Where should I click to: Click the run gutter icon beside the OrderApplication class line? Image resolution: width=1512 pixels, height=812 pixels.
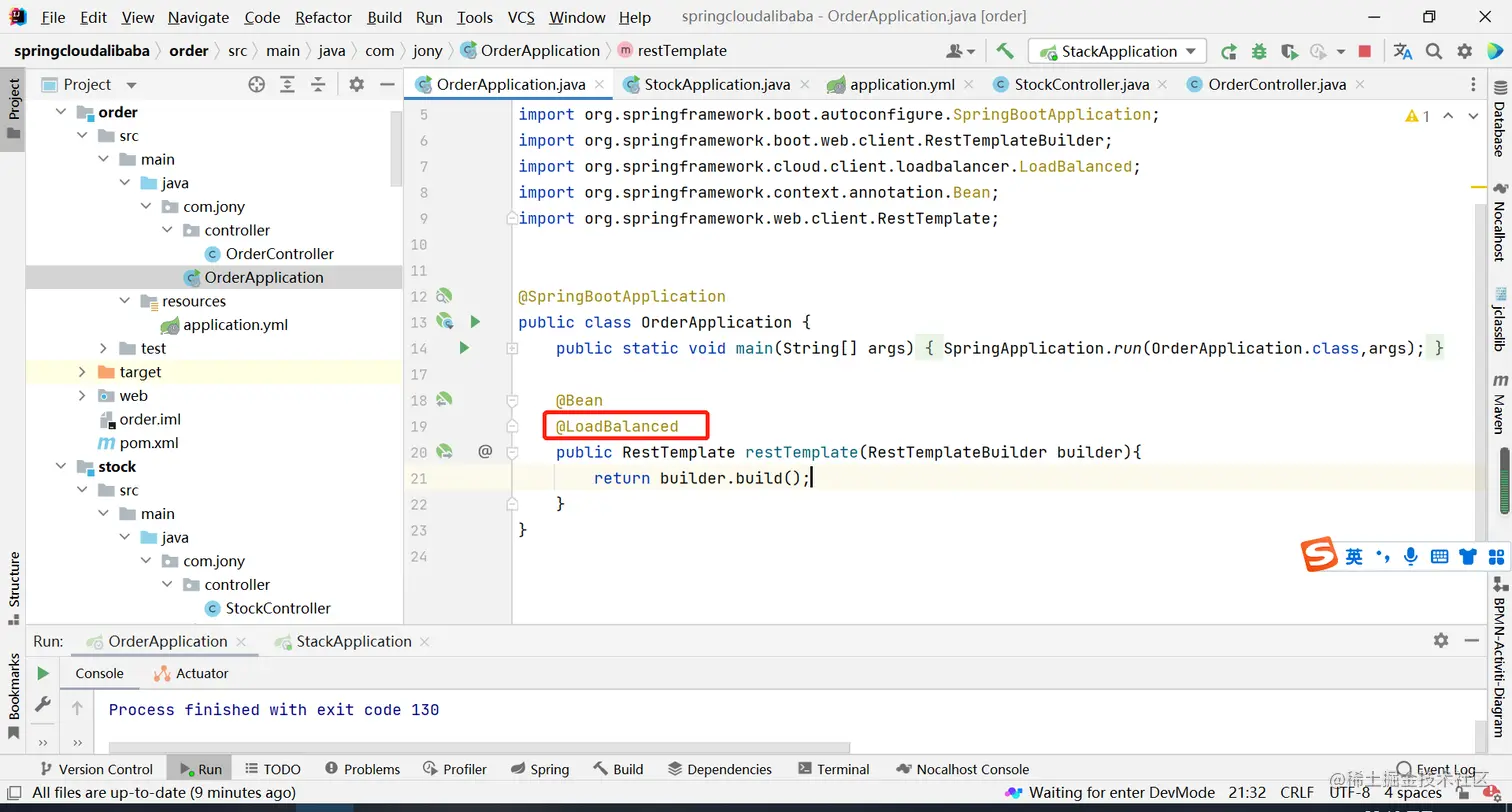[x=476, y=322]
